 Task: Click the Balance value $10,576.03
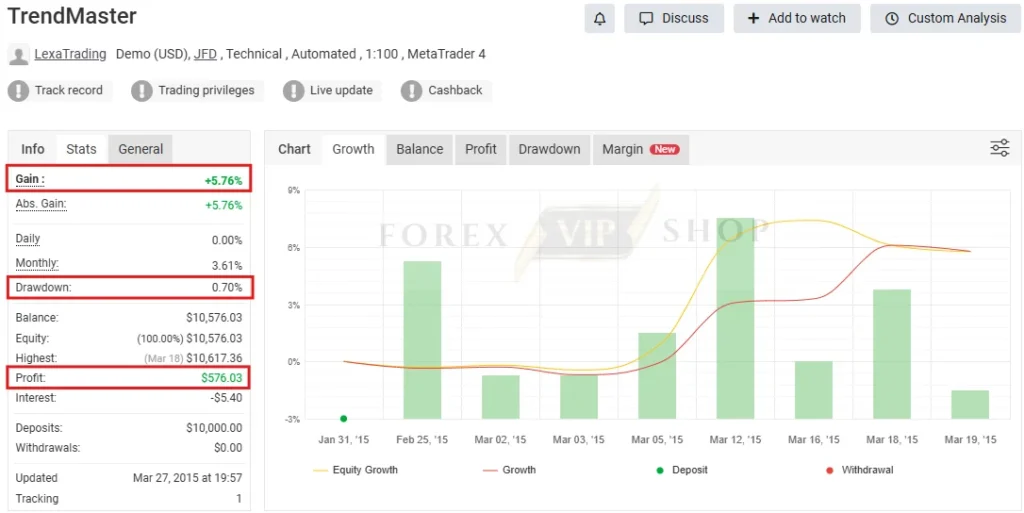(214, 318)
